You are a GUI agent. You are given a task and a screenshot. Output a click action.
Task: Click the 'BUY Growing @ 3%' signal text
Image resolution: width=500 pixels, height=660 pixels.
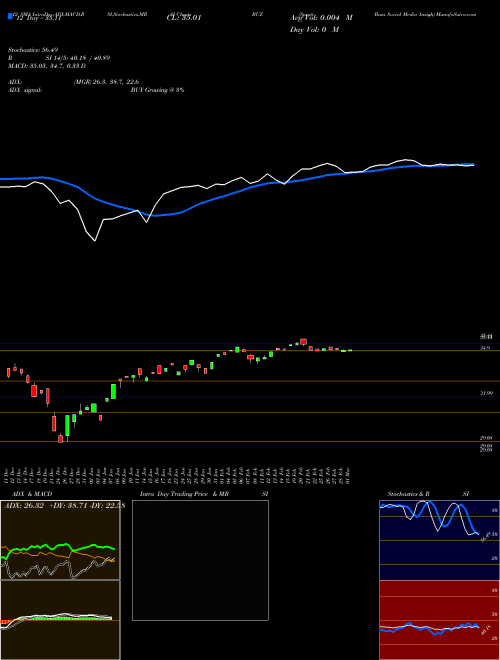pos(157,90)
